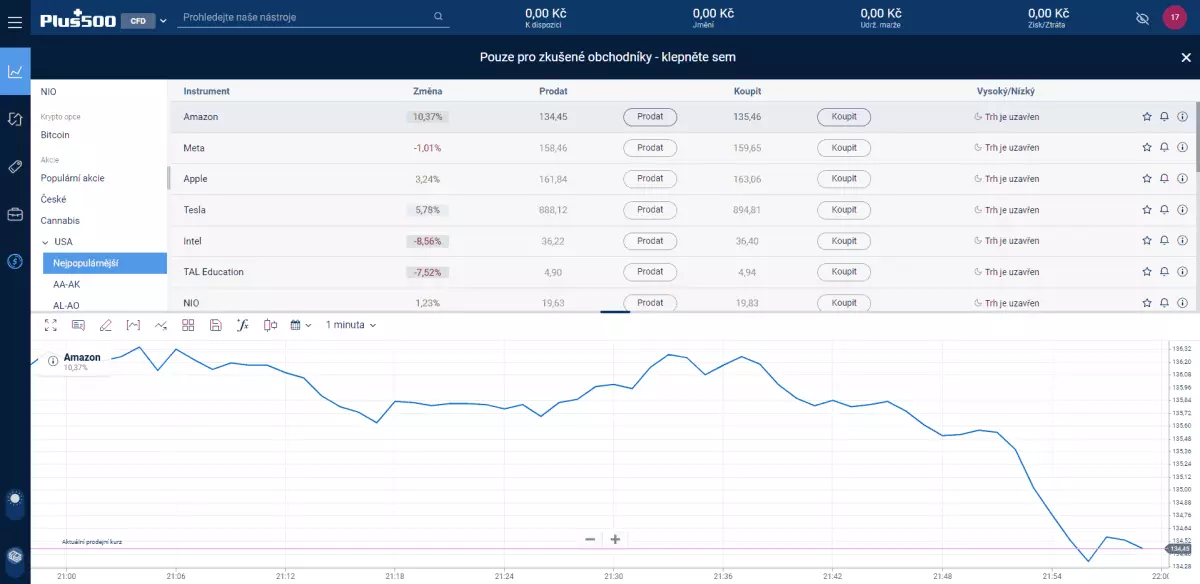Image resolution: width=1200 pixels, height=584 pixels.
Task: Select Populární akcie category
Action: [x=72, y=178]
